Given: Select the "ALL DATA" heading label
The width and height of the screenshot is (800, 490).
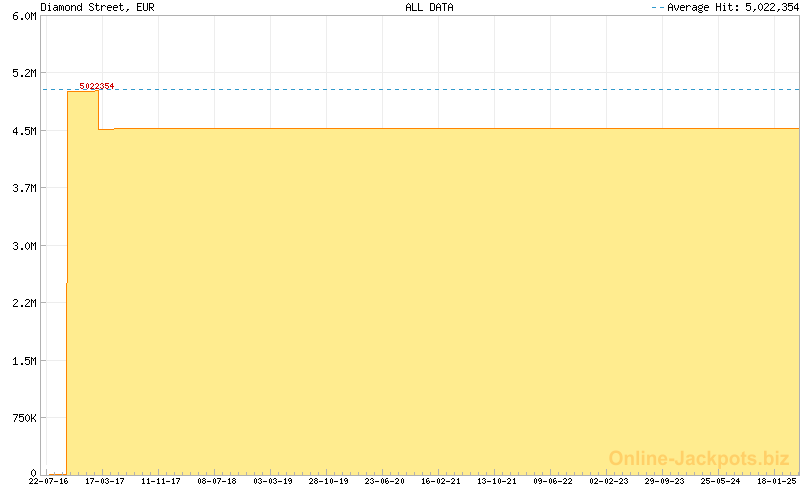Looking at the screenshot, I should pyautogui.click(x=429, y=7).
